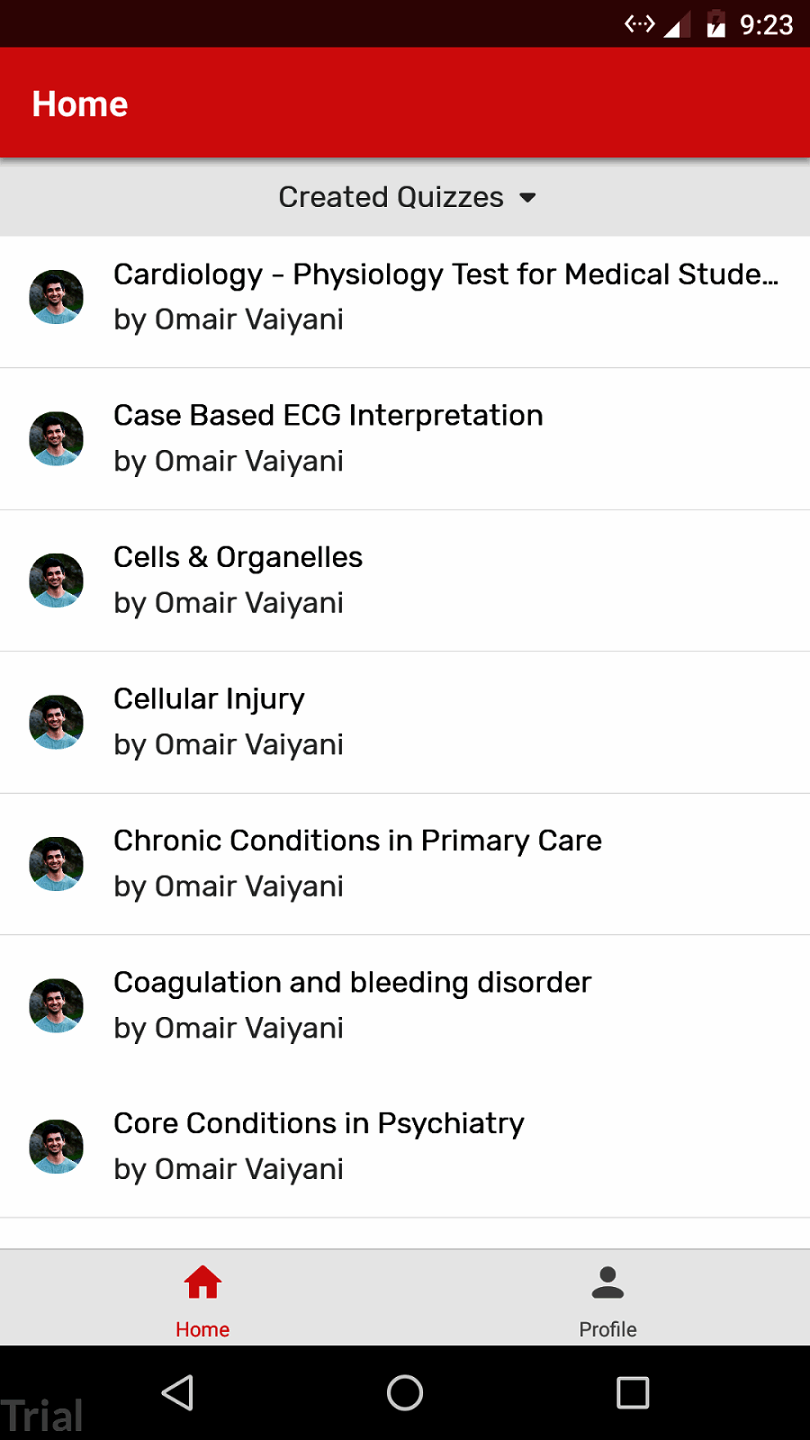The height and width of the screenshot is (1440, 810).
Task: Tap the battery icon in status bar
Action: [x=716, y=24]
